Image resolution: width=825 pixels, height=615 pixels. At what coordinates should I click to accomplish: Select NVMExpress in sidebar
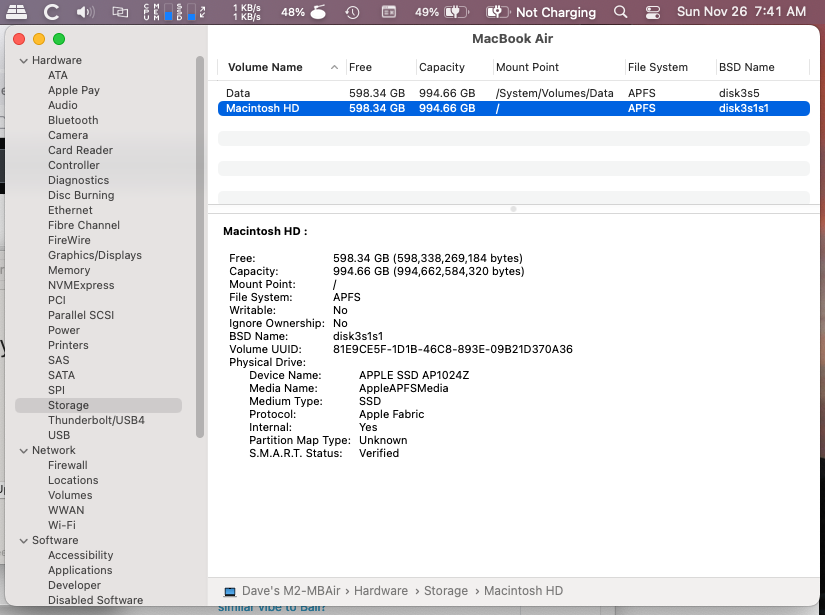tap(81, 285)
